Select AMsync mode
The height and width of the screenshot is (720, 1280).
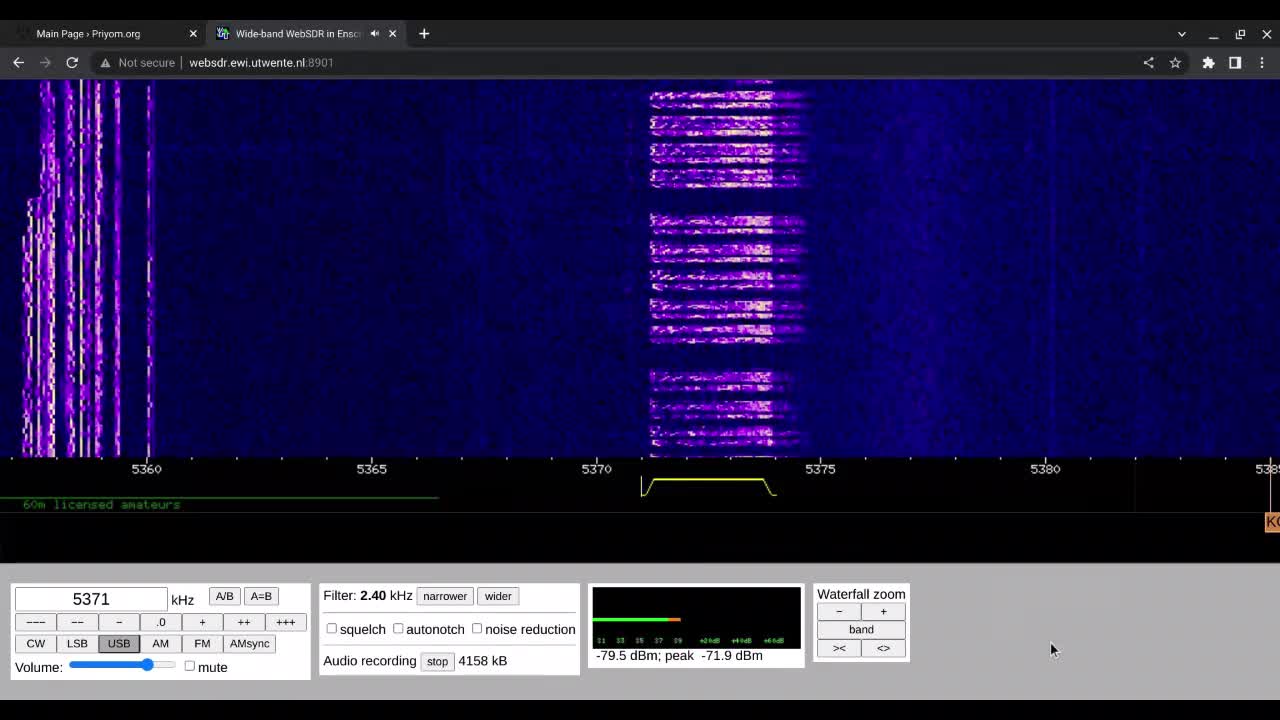coord(250,643)
